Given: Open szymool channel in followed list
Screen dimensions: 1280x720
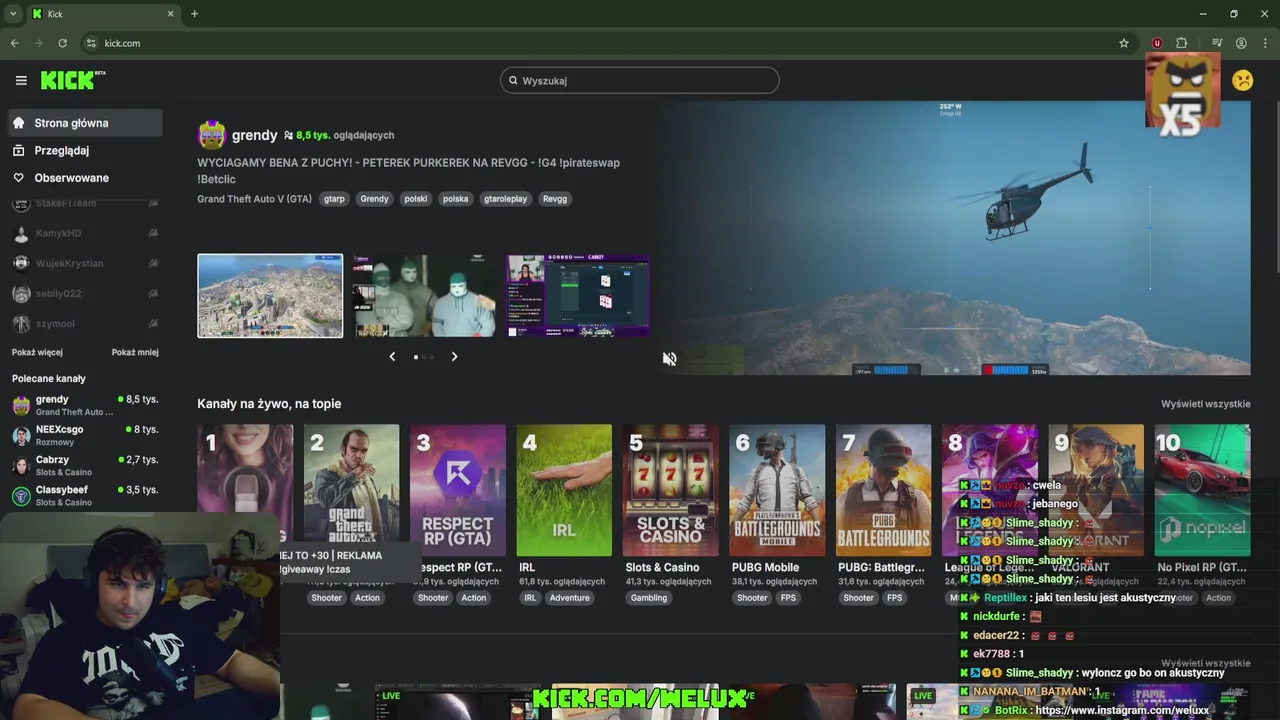Looking at the screenshot, I should coord(85,324).
